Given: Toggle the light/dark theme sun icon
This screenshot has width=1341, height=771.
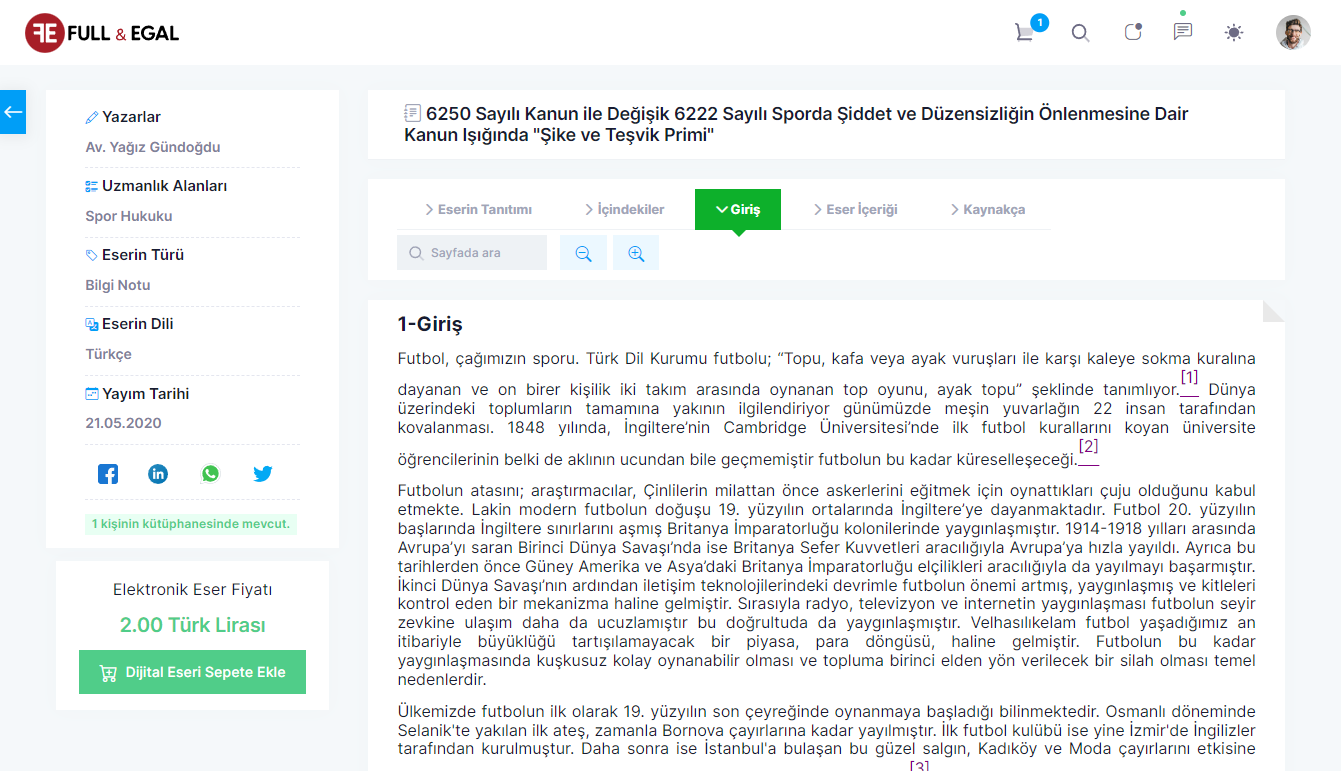Looking at the screenshot, I should point(1234,32).
